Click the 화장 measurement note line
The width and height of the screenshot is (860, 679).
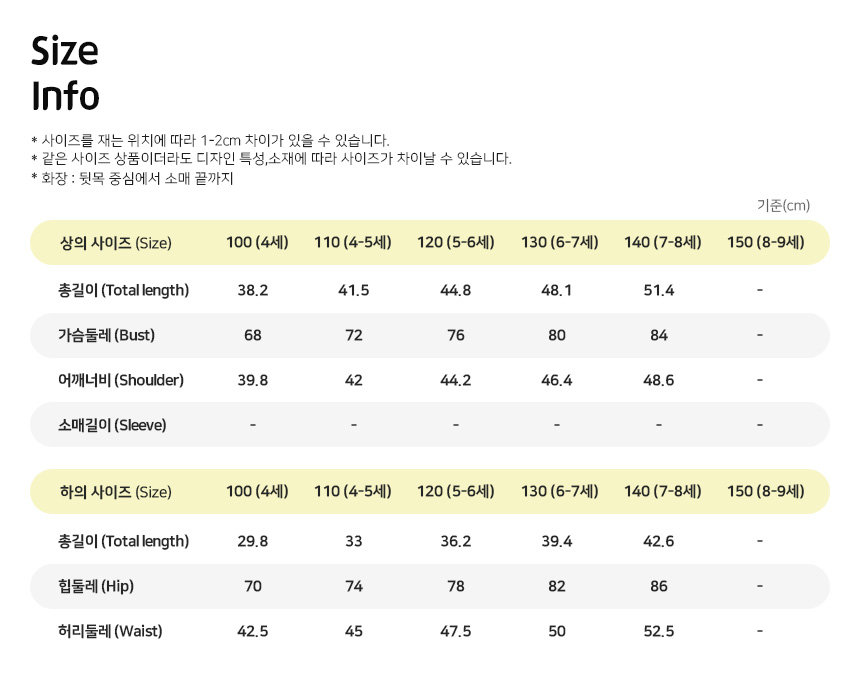pyautogui.click(x=132, y=178)
